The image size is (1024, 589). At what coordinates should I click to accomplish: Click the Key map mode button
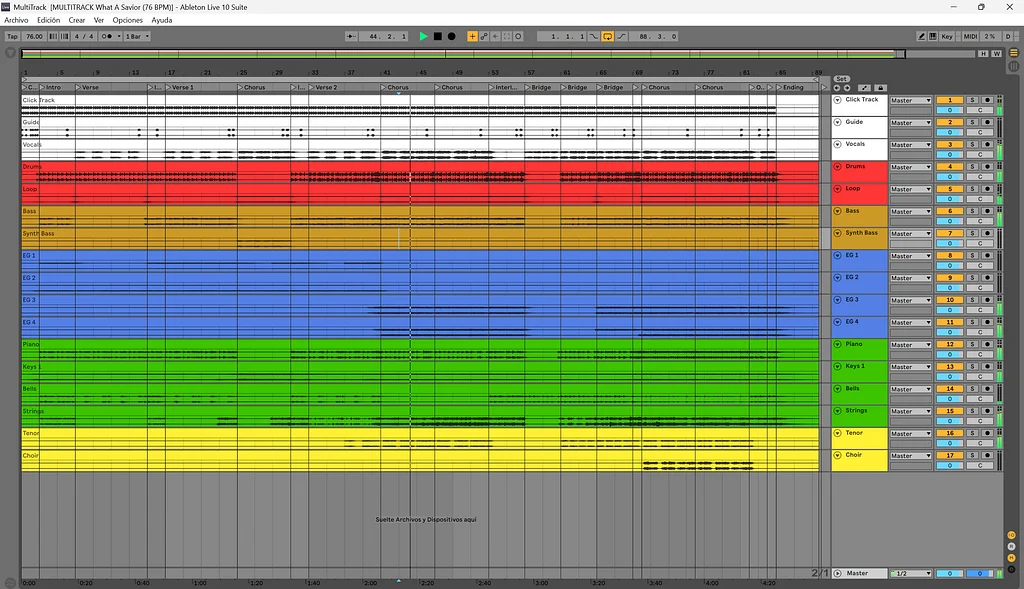(947, 37)
